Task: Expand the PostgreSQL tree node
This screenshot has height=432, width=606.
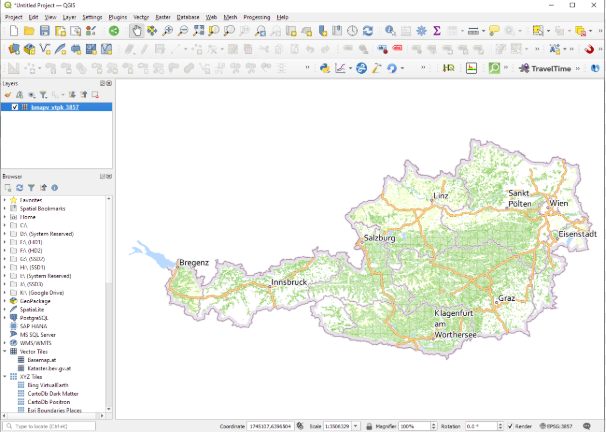Action: point(5,317)
